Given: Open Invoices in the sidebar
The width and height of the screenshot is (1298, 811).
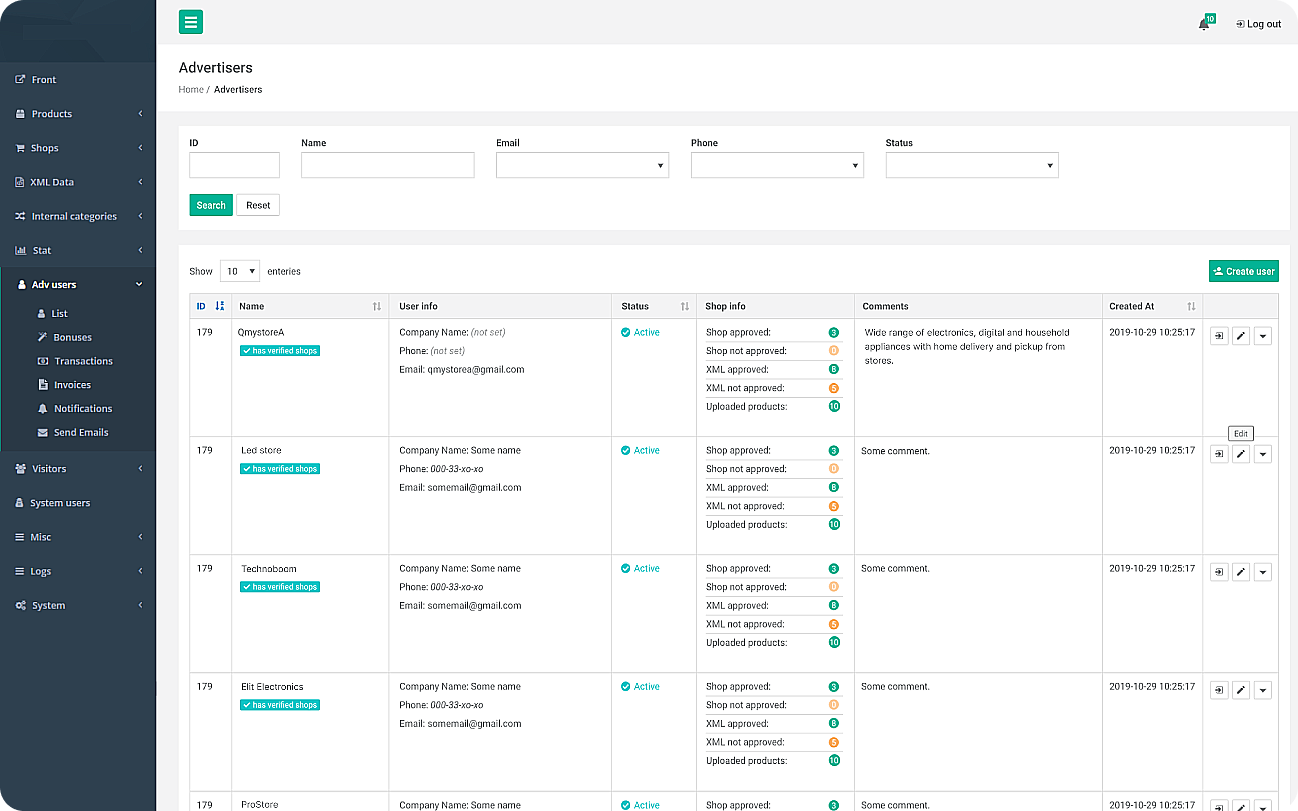Looking at the screenshot, I should point(72,385).
